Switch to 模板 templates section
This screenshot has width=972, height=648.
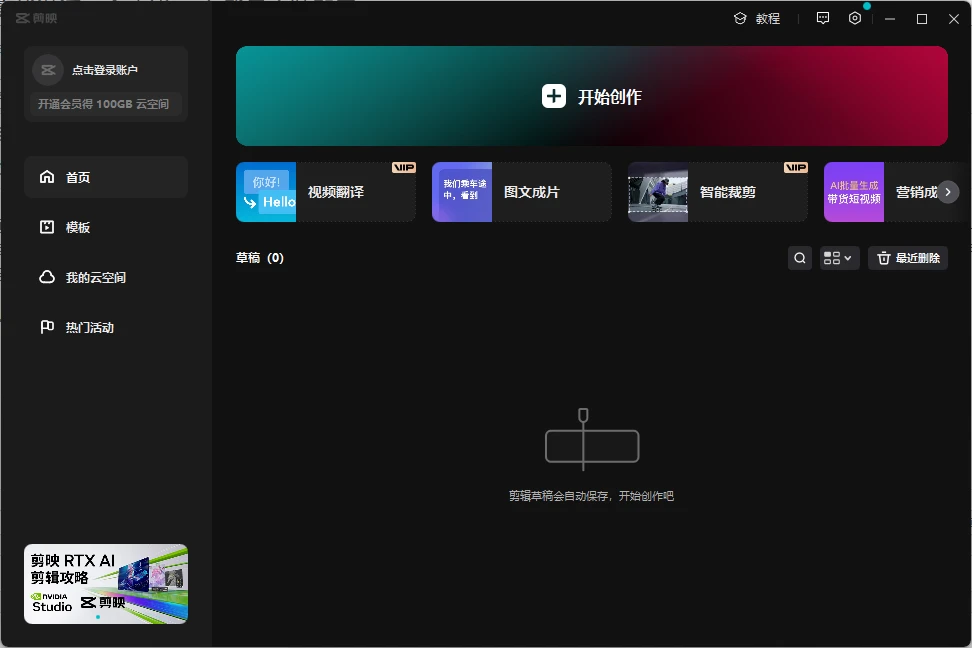click(105, 227)
